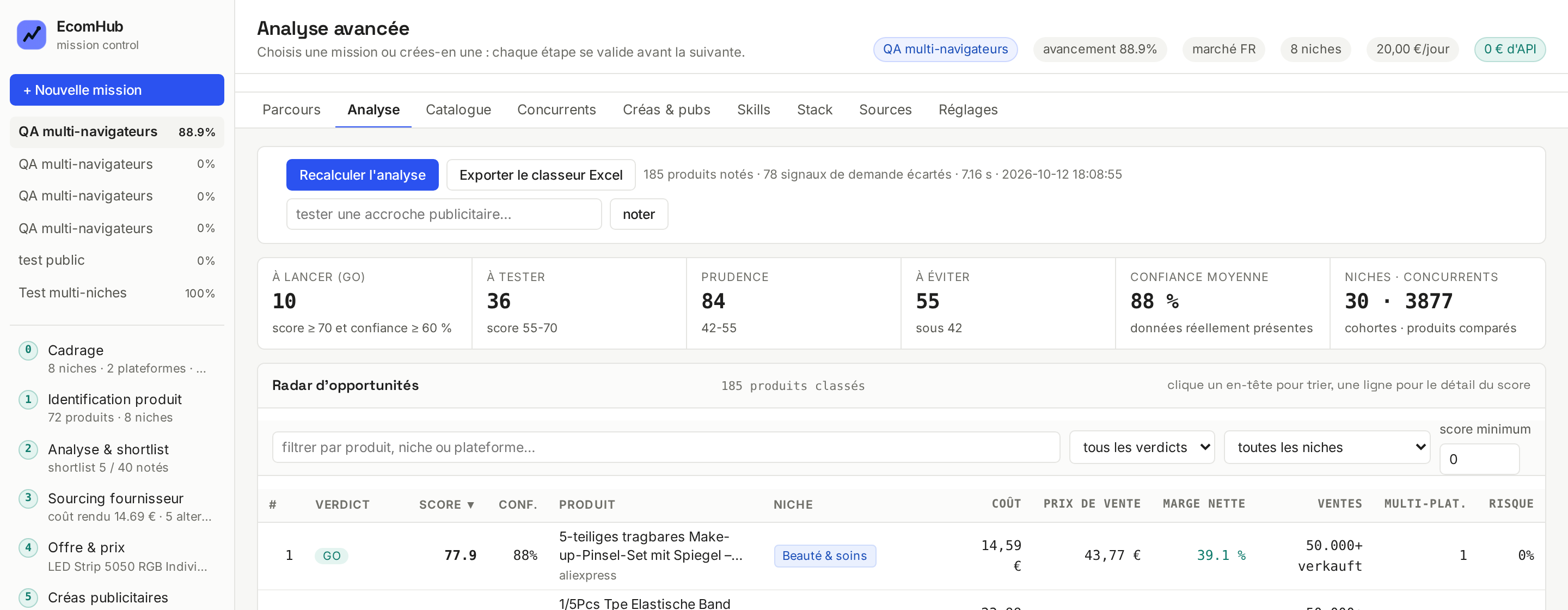Select 'Test multi-niches' mission 100%

pos(117,293)
